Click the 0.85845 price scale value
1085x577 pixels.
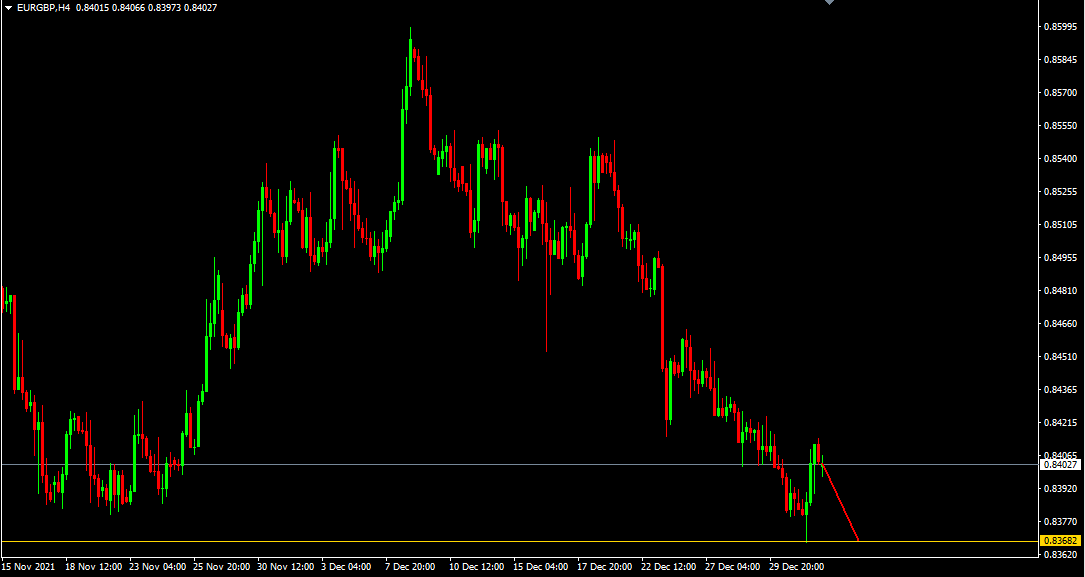pyautogui.click(x=1061, y=59)
